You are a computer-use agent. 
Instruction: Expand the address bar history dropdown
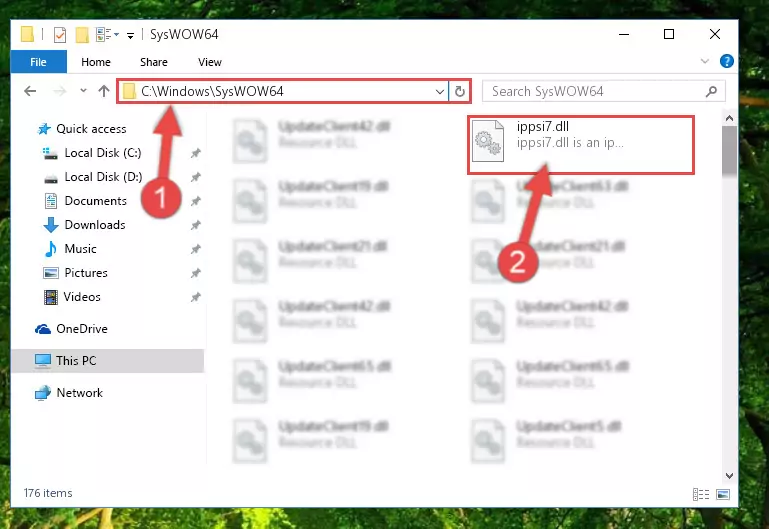440,92
